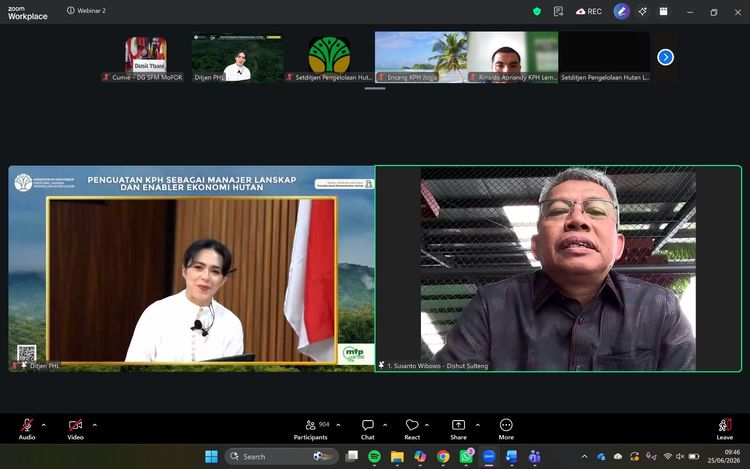Leave the webinar

725,429
